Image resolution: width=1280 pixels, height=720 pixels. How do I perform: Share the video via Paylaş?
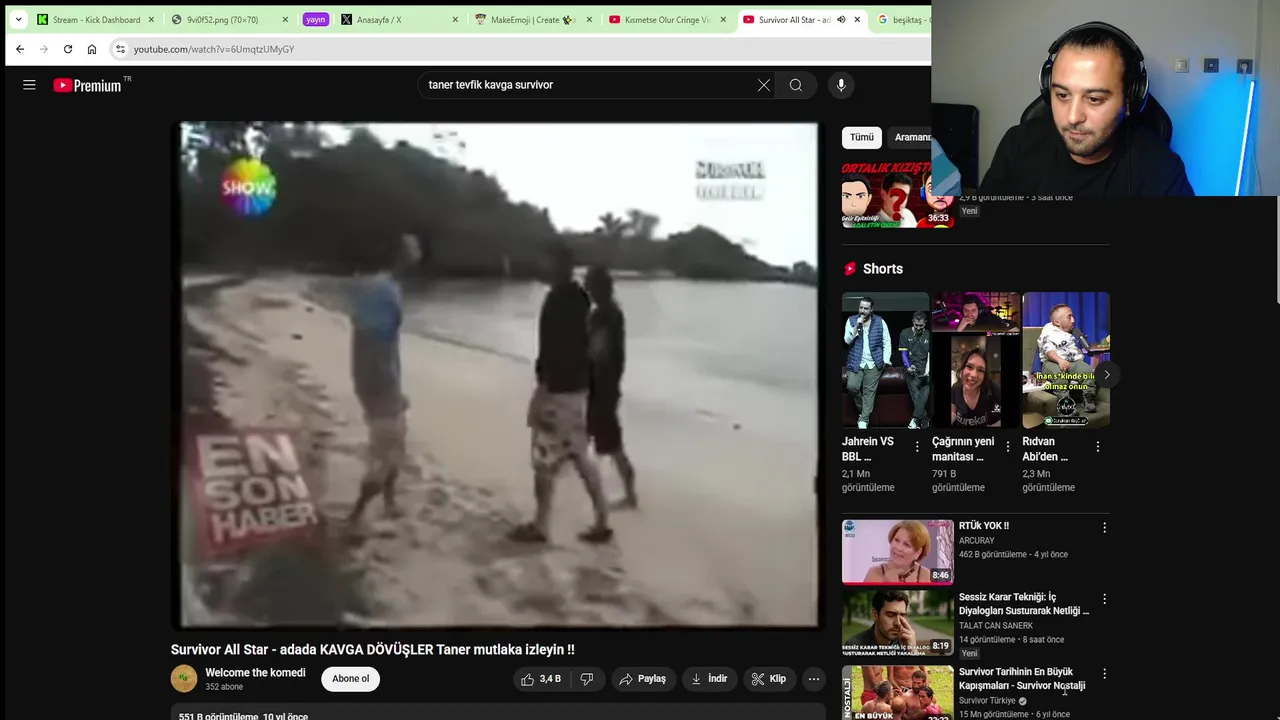click(x=642, y=679)
